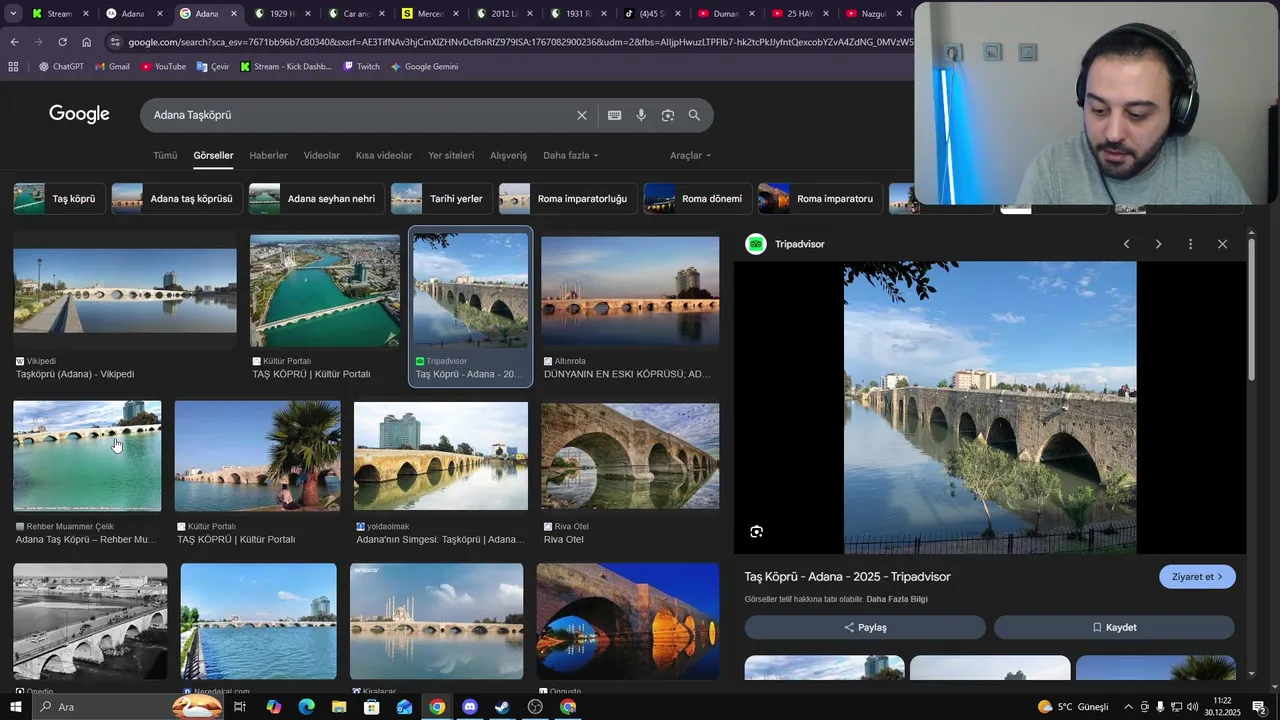Screen dimensions: 1280x720
Task: Open the Altınrota bridge image result
Action: coord(630,291)
